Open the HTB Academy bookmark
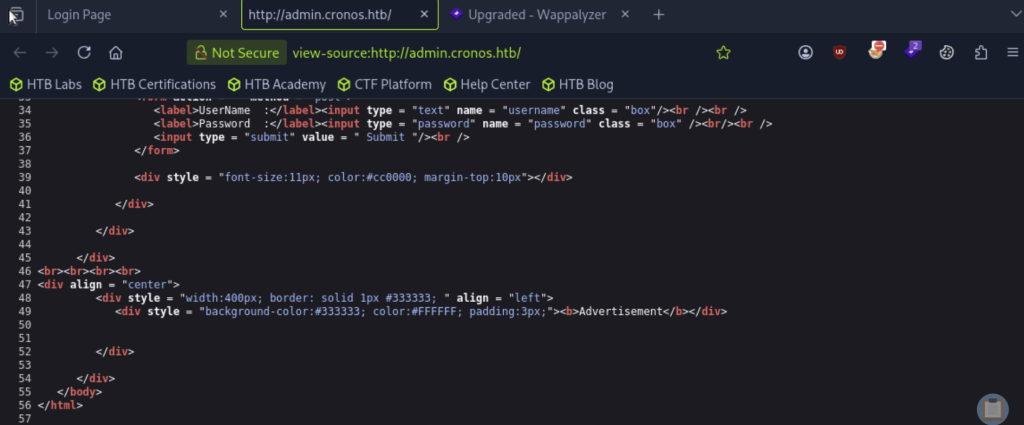The width and height of the screenshot is (1024, 425). click(277, 84)
